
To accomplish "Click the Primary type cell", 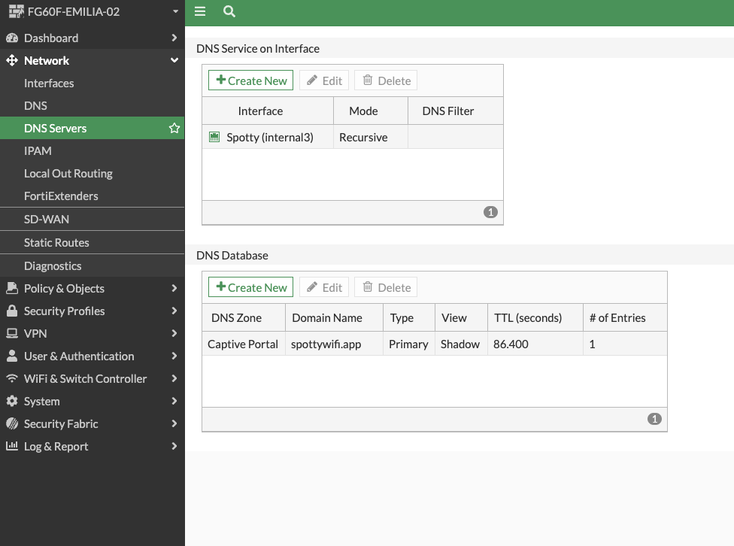I will (408, 344).
